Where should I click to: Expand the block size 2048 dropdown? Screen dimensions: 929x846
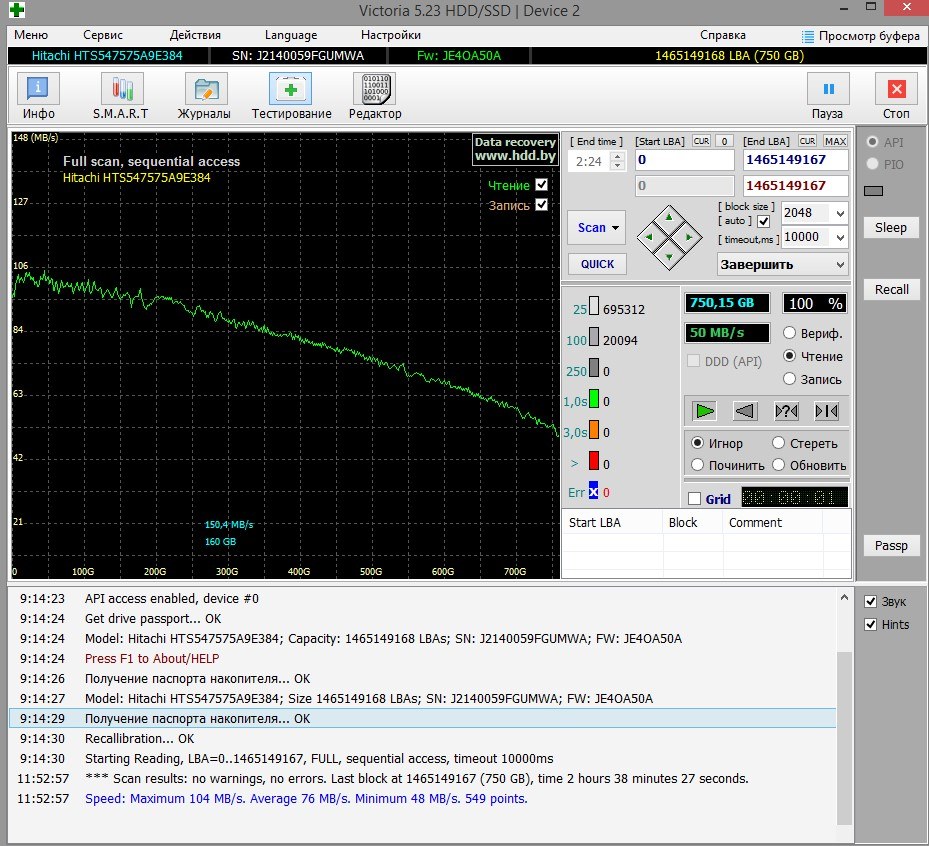coord(839,213)
